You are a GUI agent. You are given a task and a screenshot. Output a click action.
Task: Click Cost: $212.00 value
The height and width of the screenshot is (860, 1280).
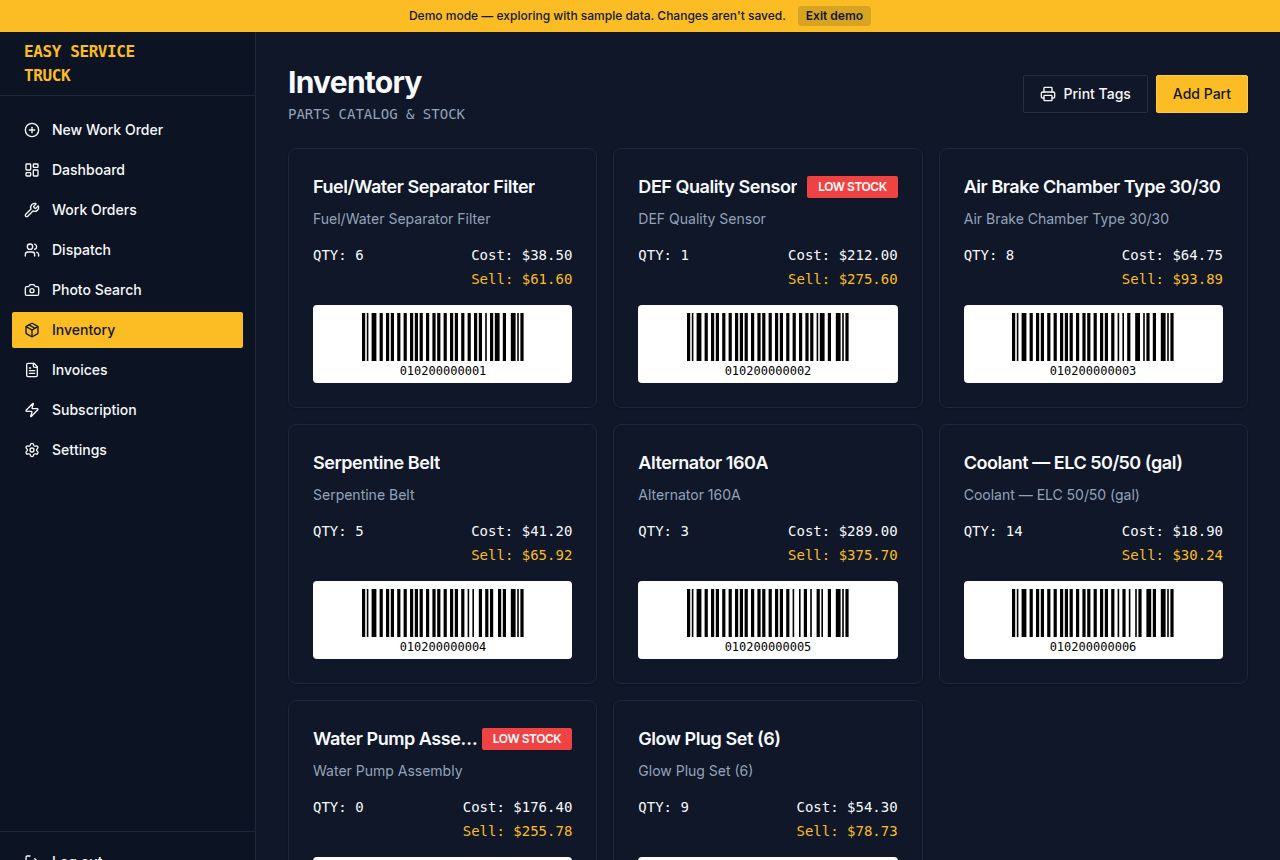(843, 255)
